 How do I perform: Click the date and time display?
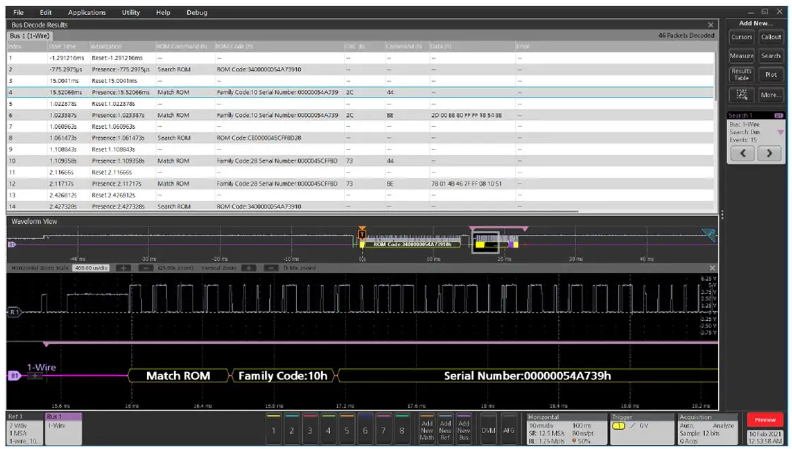[765, 437]
